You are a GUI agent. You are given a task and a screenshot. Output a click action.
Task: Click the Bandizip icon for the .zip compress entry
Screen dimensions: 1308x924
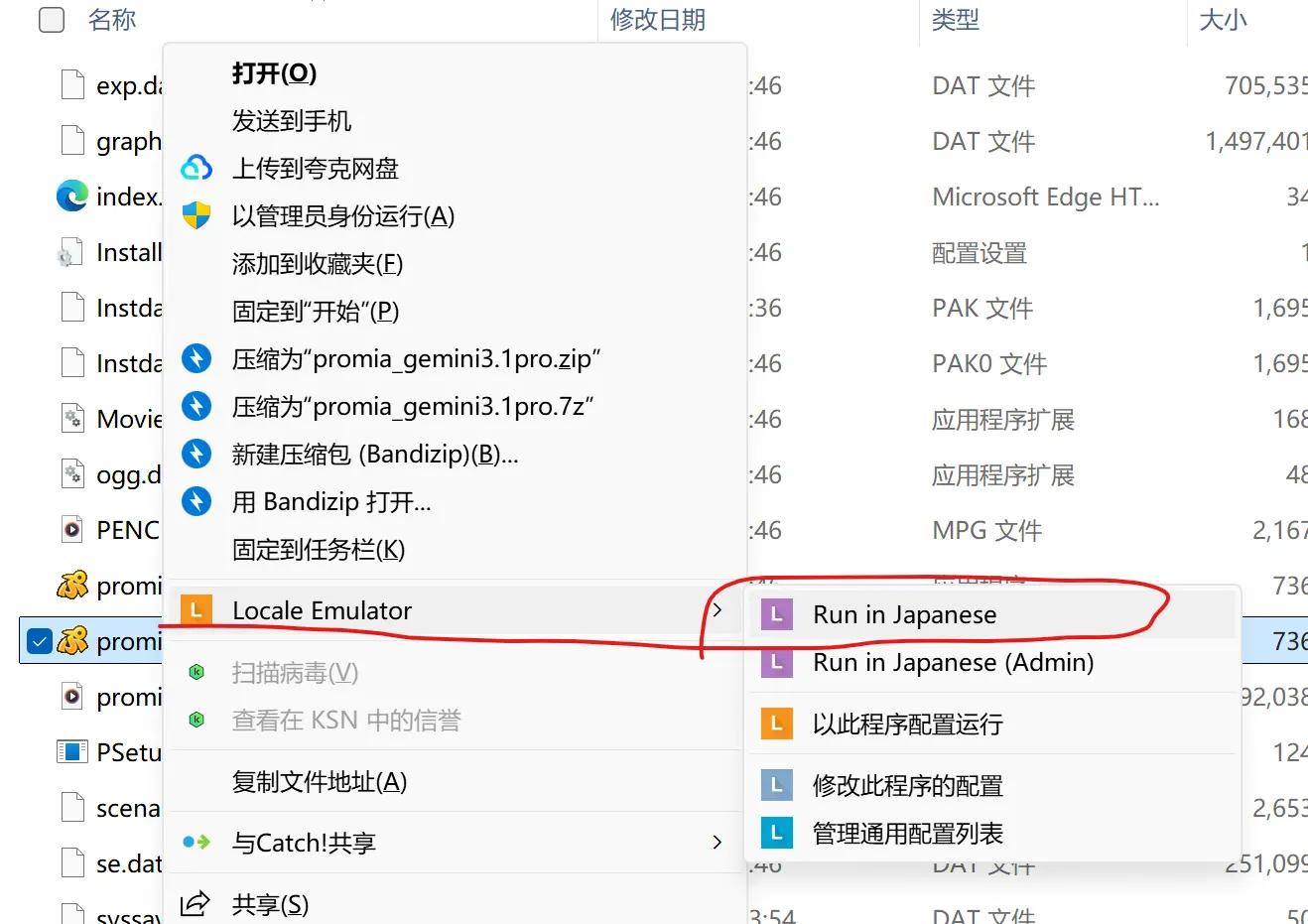[x=196, y=358]
